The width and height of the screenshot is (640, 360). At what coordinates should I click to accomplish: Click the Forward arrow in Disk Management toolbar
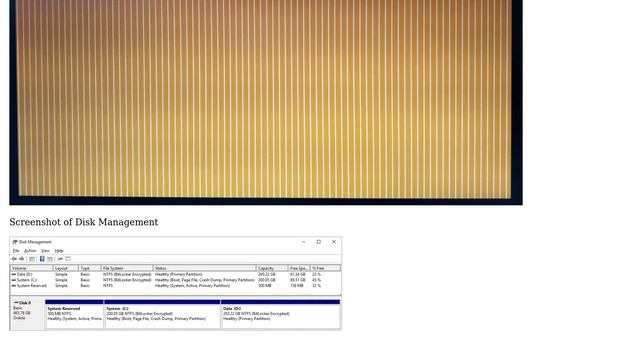pyautogui.click(x=22, y=259)
